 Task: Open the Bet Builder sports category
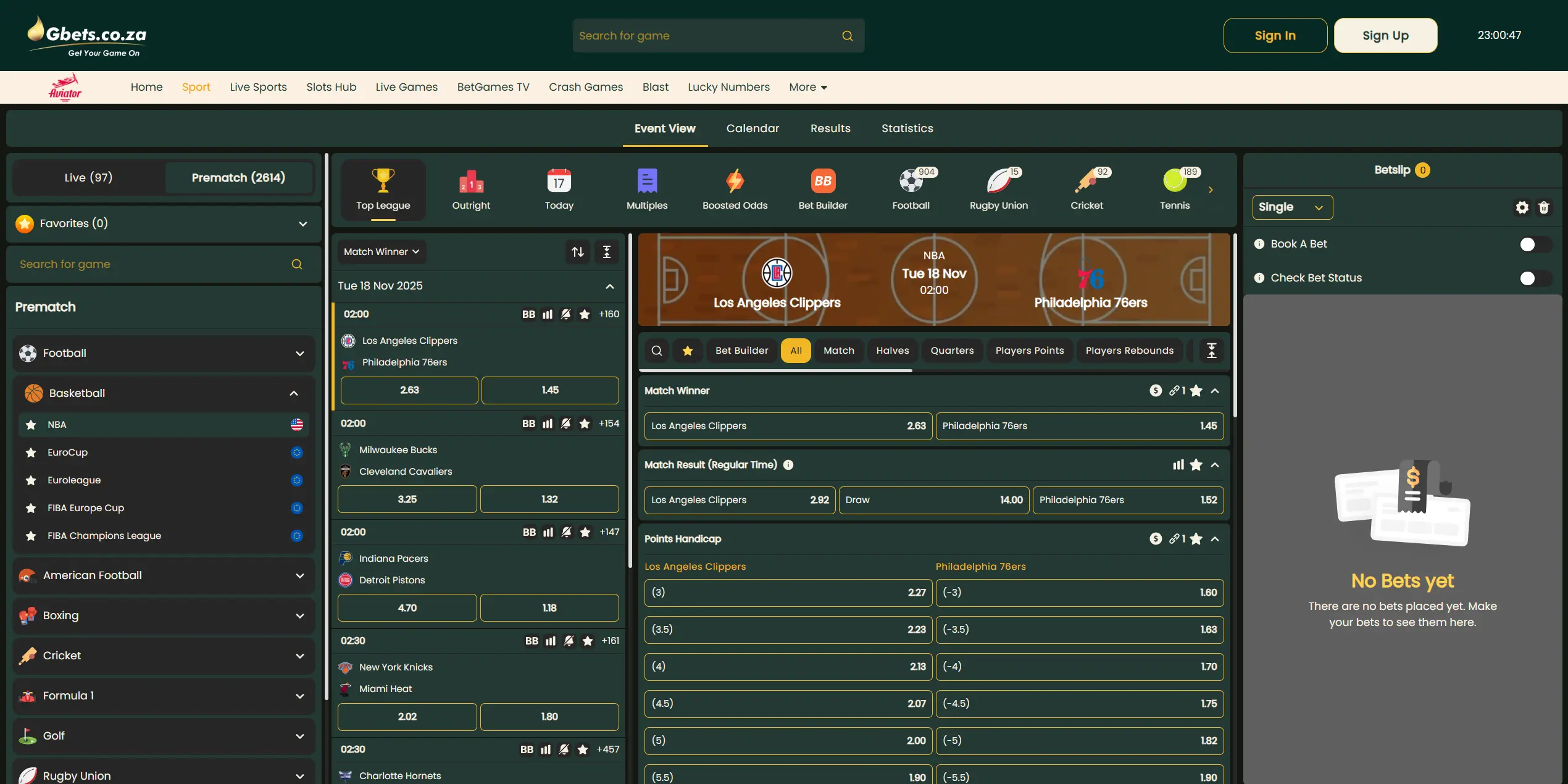(822, 188)
